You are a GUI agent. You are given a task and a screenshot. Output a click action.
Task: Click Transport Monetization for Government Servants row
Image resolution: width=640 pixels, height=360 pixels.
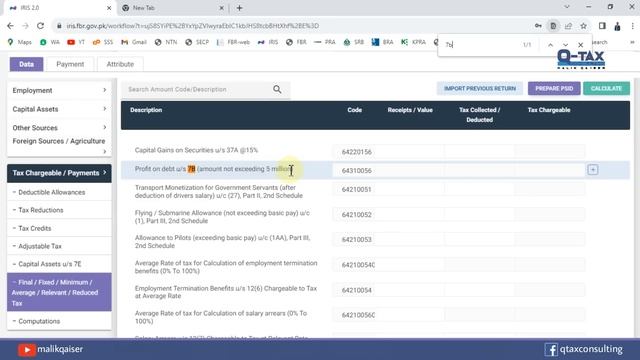pos(375,191)
